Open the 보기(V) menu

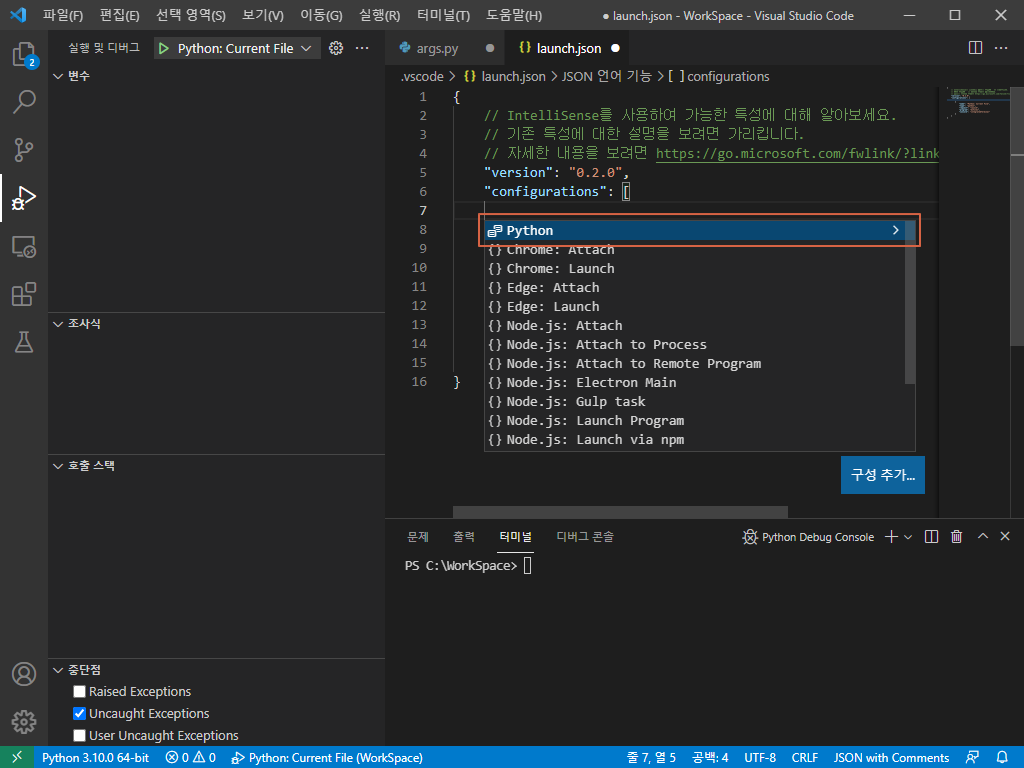pos(263,15)
